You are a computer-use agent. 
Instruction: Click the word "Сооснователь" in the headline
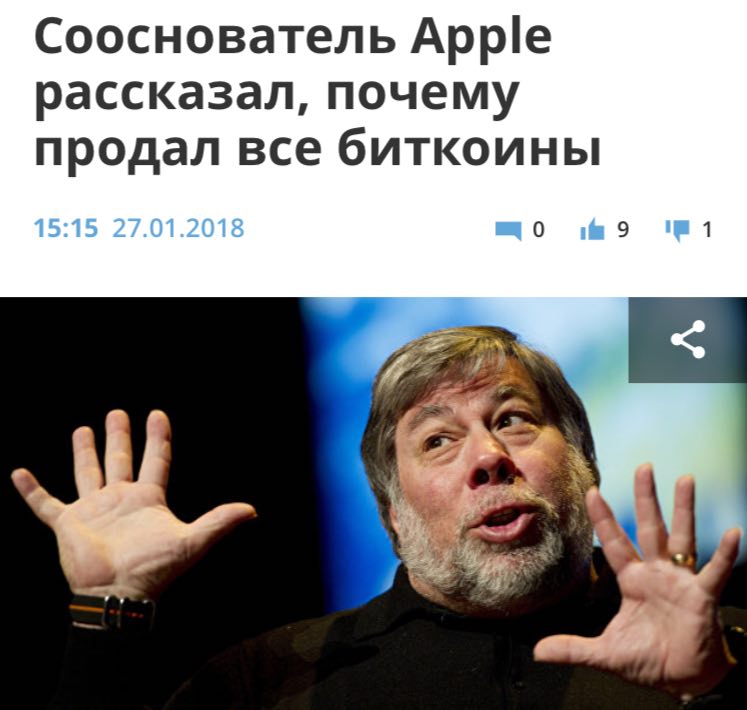coord(215,37)
